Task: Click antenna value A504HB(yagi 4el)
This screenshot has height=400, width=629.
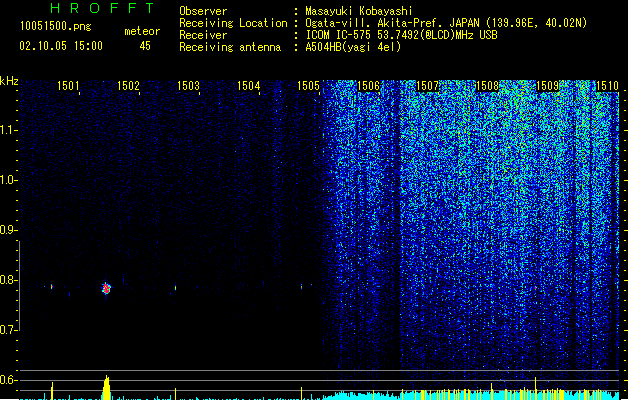Action: tap(353, 47)
